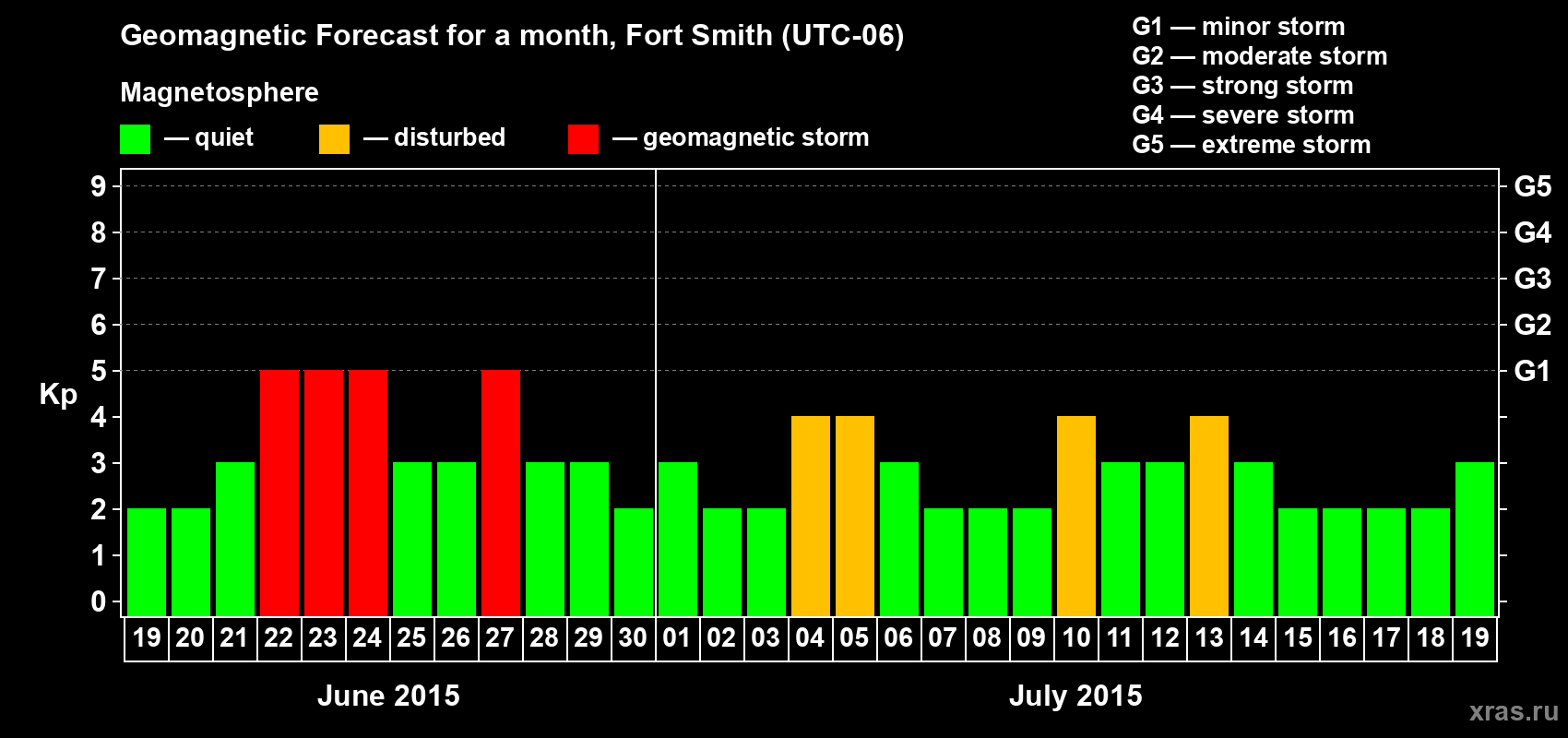Click the G3 right-axis label
Screen dimensions: 1568x738
point(1532,279)
